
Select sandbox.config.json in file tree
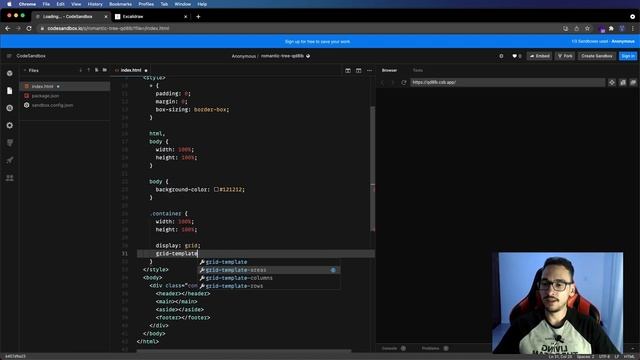tap(65, 105)
